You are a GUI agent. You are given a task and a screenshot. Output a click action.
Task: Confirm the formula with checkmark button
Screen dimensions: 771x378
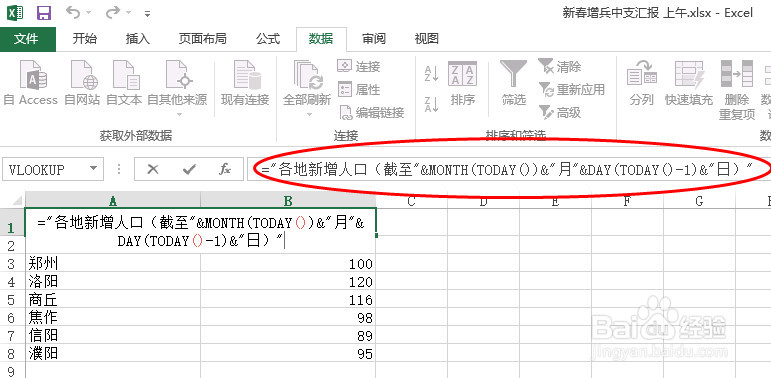tap(189, 170)
